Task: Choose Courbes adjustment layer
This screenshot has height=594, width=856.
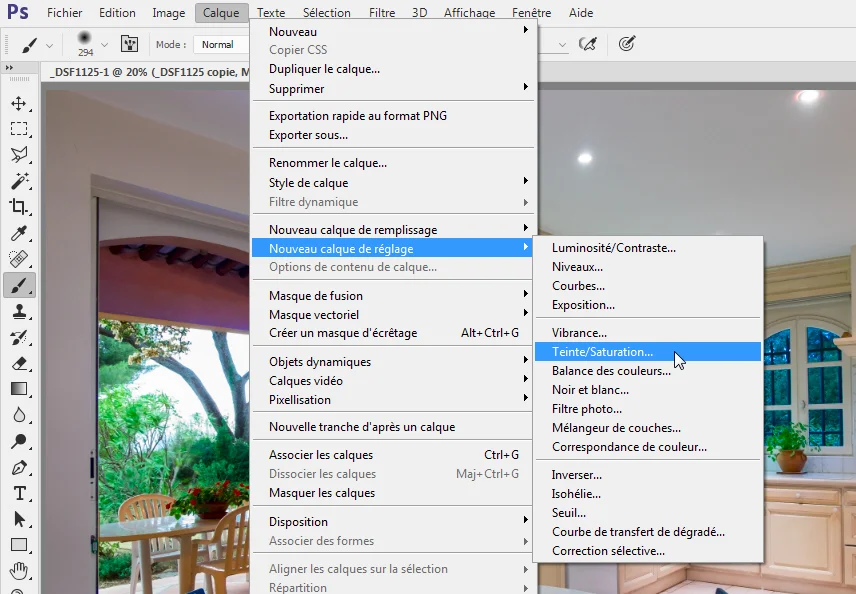Action: coord(648,286)
